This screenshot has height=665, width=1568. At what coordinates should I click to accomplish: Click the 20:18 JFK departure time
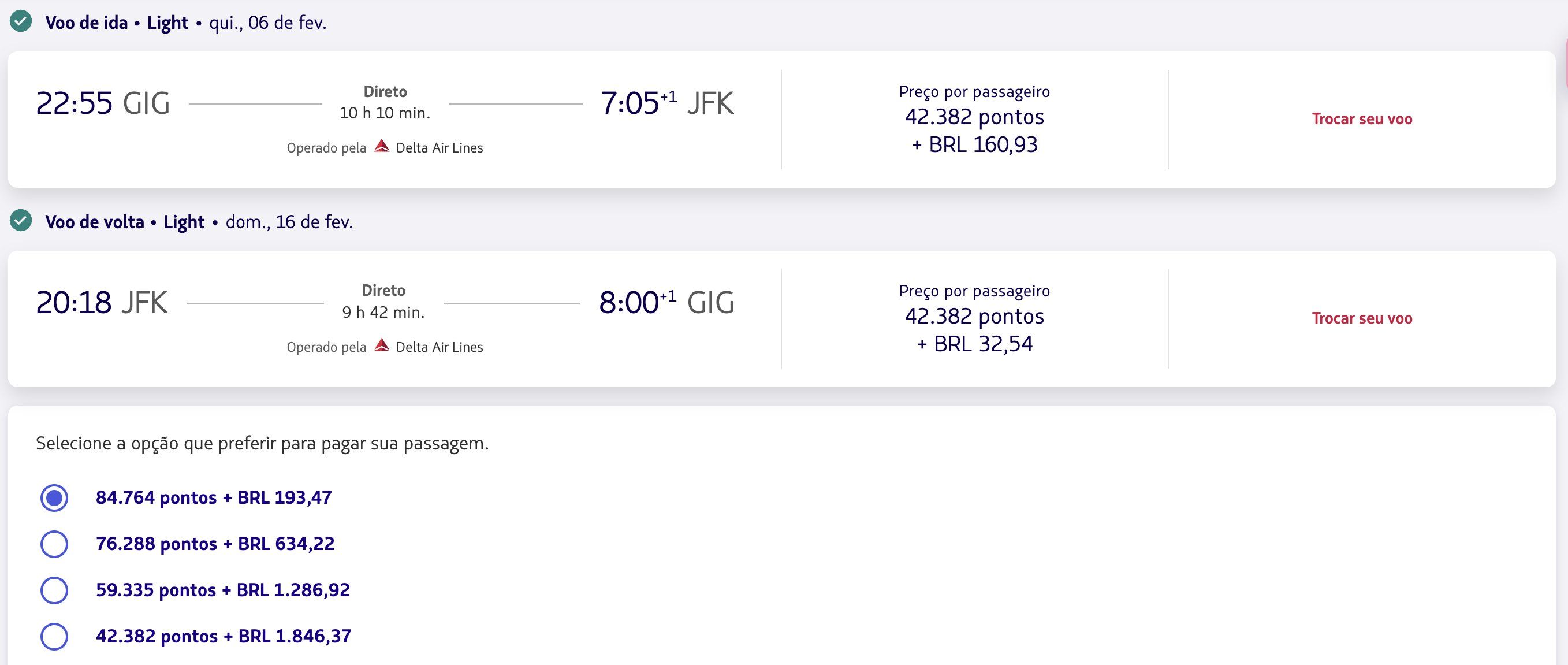(x=102, y=302)
